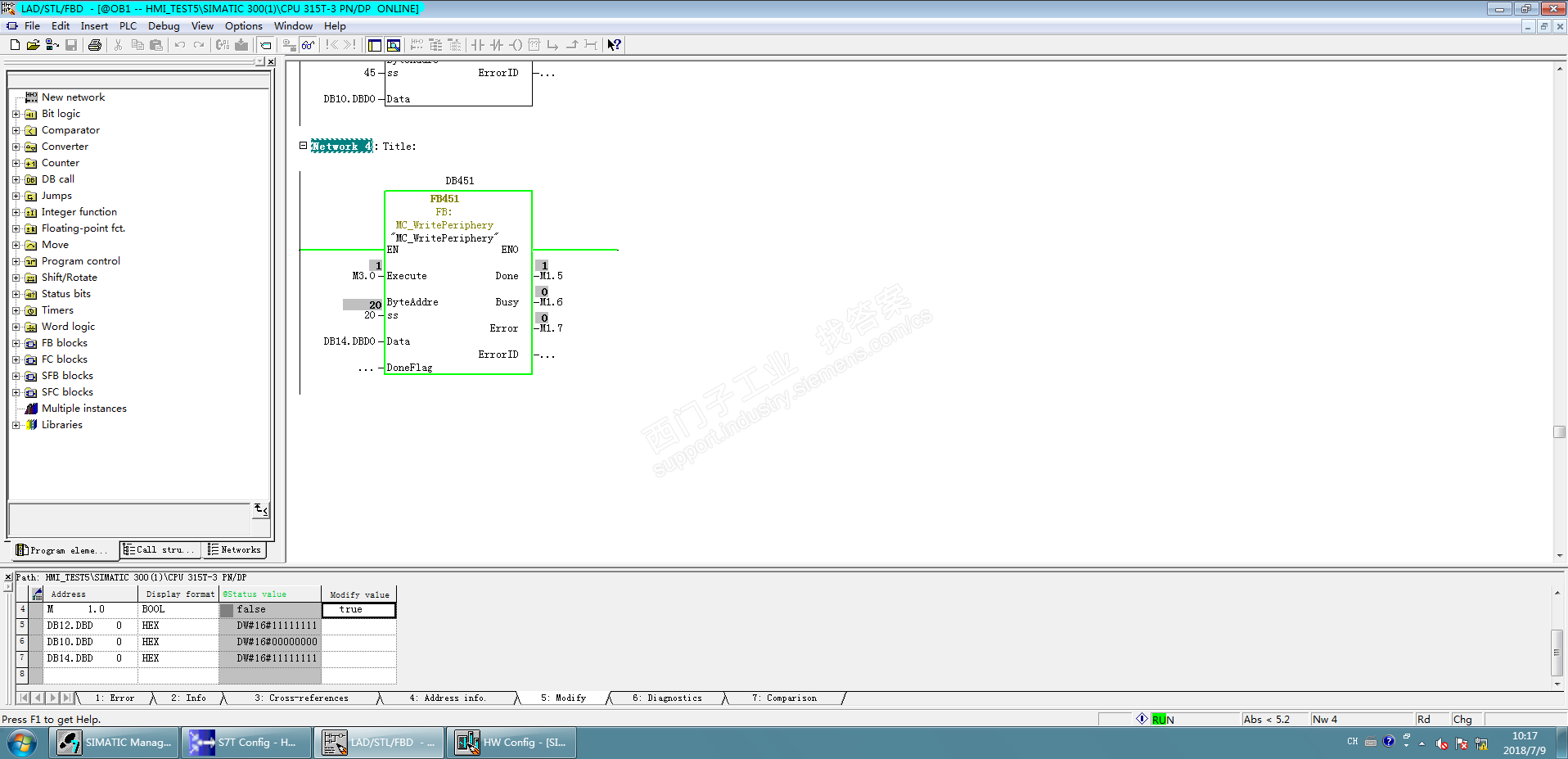Click the Undo arrow icon
This screenshot has height=759, width=1568.
(x=180, y=45)
